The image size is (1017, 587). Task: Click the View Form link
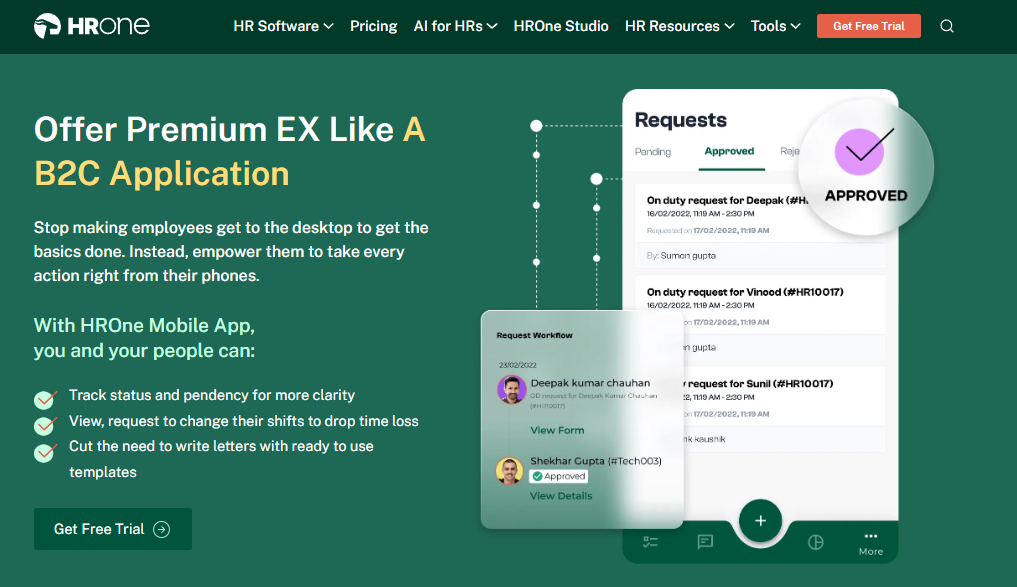[557, 430]
